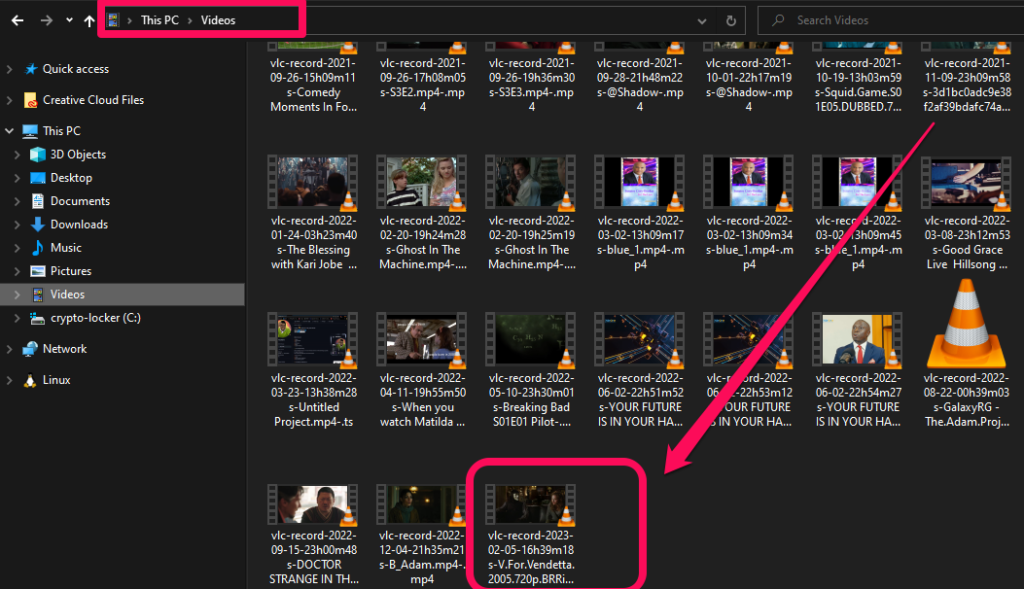Select the 2021-11-09 3d1bc0adc9e38 recording name
The height and width of the screenshot is (589, 1024).
967,85
